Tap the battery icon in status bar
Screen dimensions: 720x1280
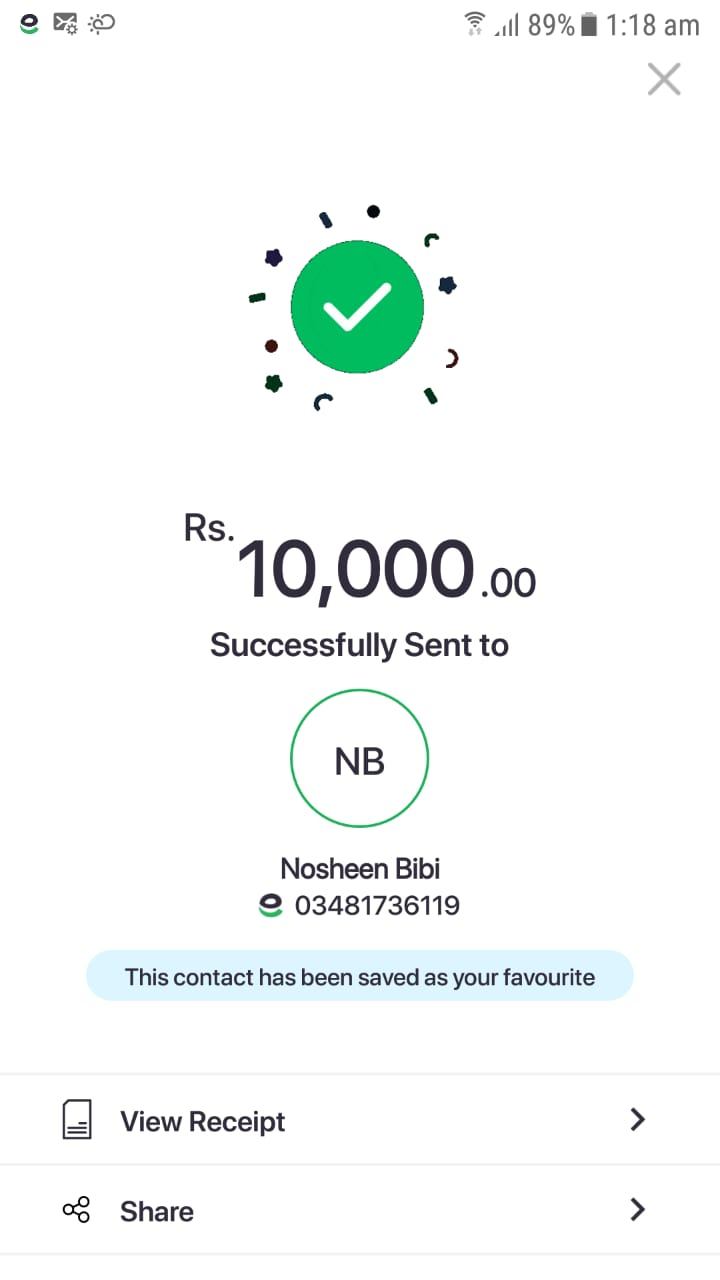[590, 24]
